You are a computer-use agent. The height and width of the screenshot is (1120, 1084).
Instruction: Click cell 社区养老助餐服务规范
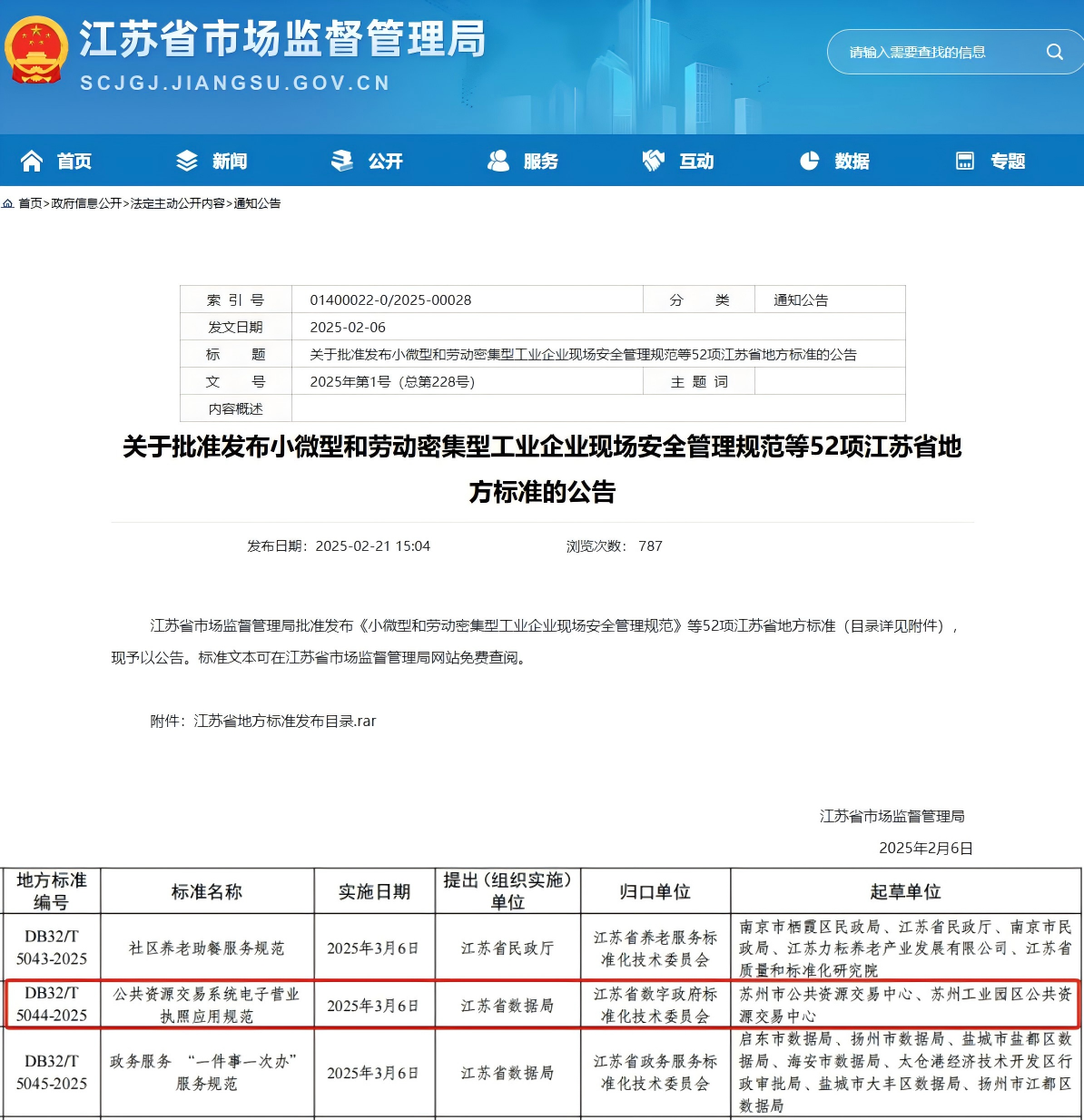coord(207,948)
